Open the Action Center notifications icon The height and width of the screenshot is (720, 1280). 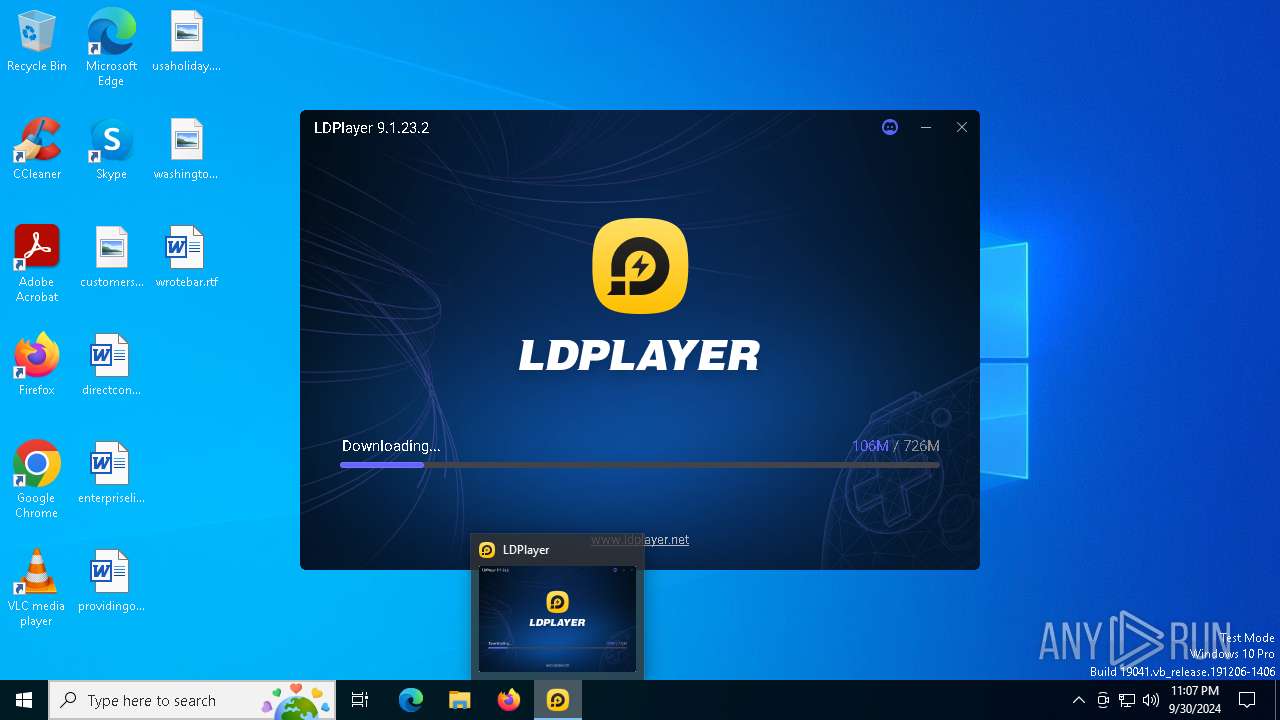pos(1247,700)
